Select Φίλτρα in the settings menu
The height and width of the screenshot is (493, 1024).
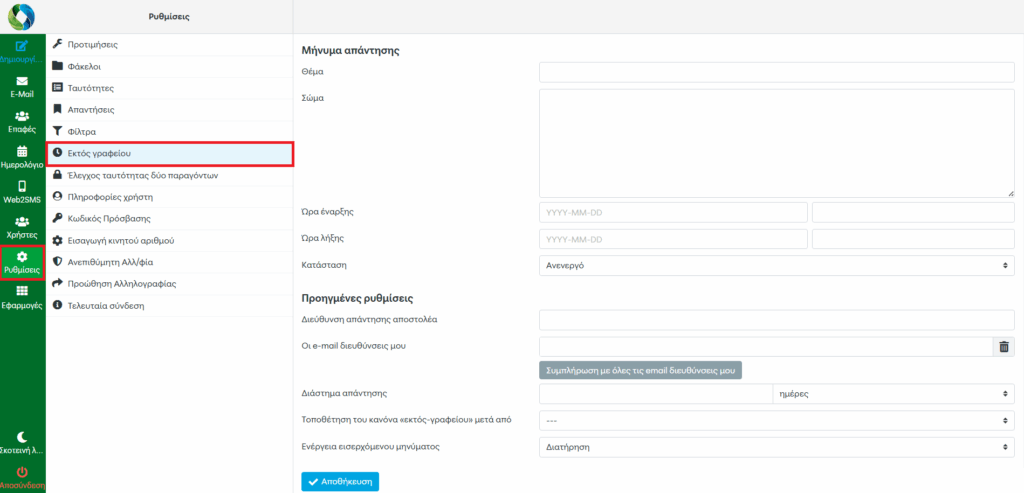tap(81, 131)
